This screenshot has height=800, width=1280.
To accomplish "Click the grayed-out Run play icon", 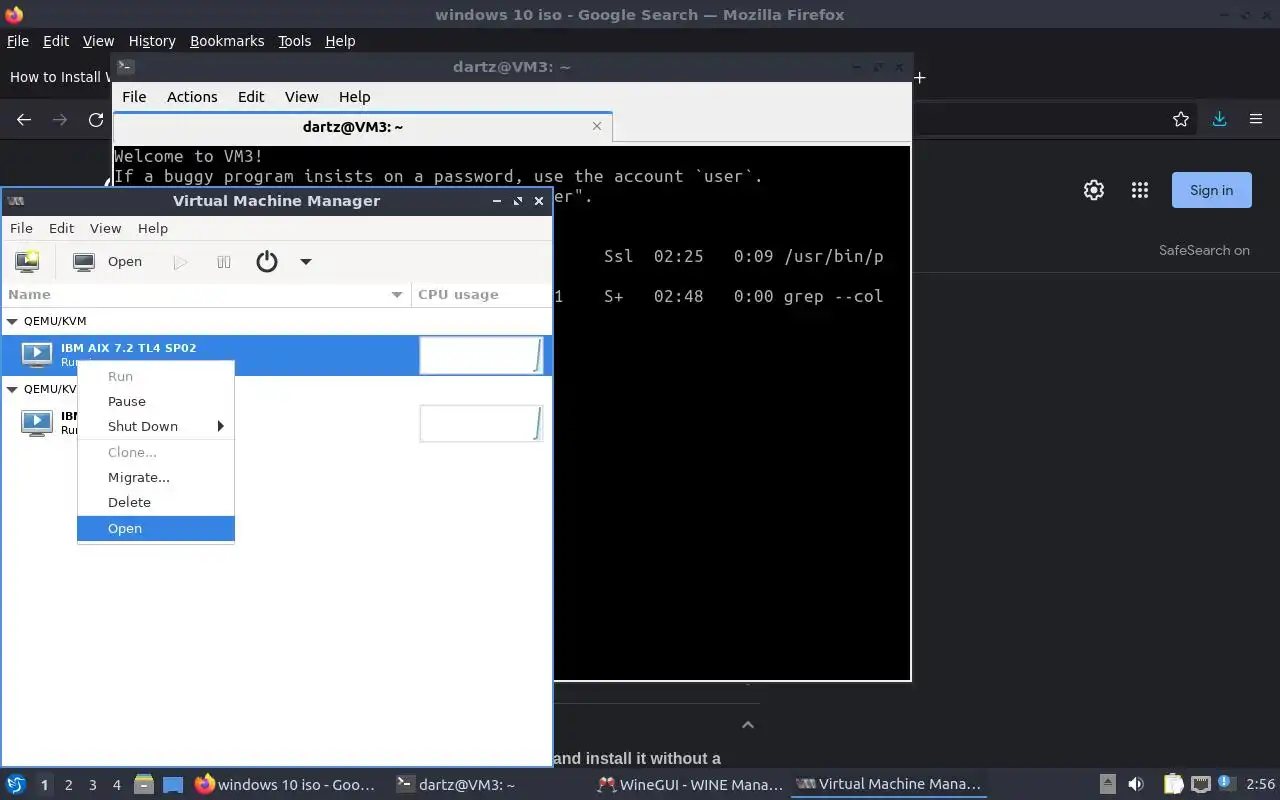I will coord(180,262).
